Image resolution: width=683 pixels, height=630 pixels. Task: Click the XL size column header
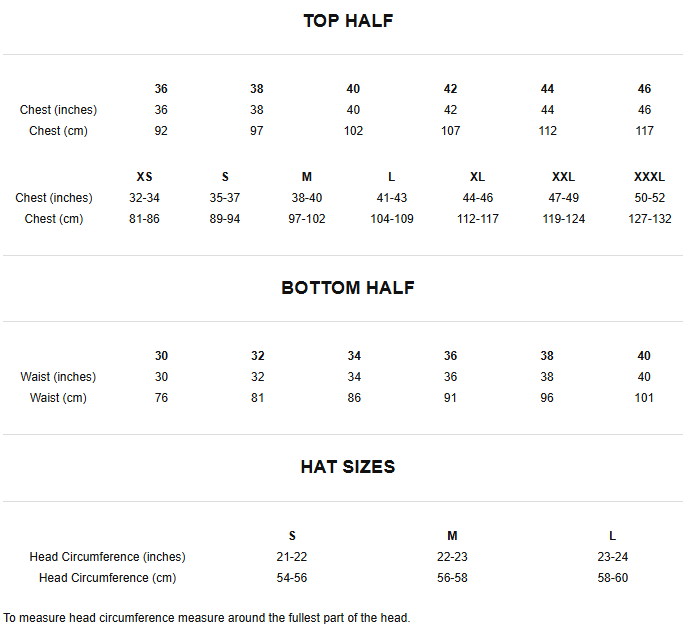477,177
